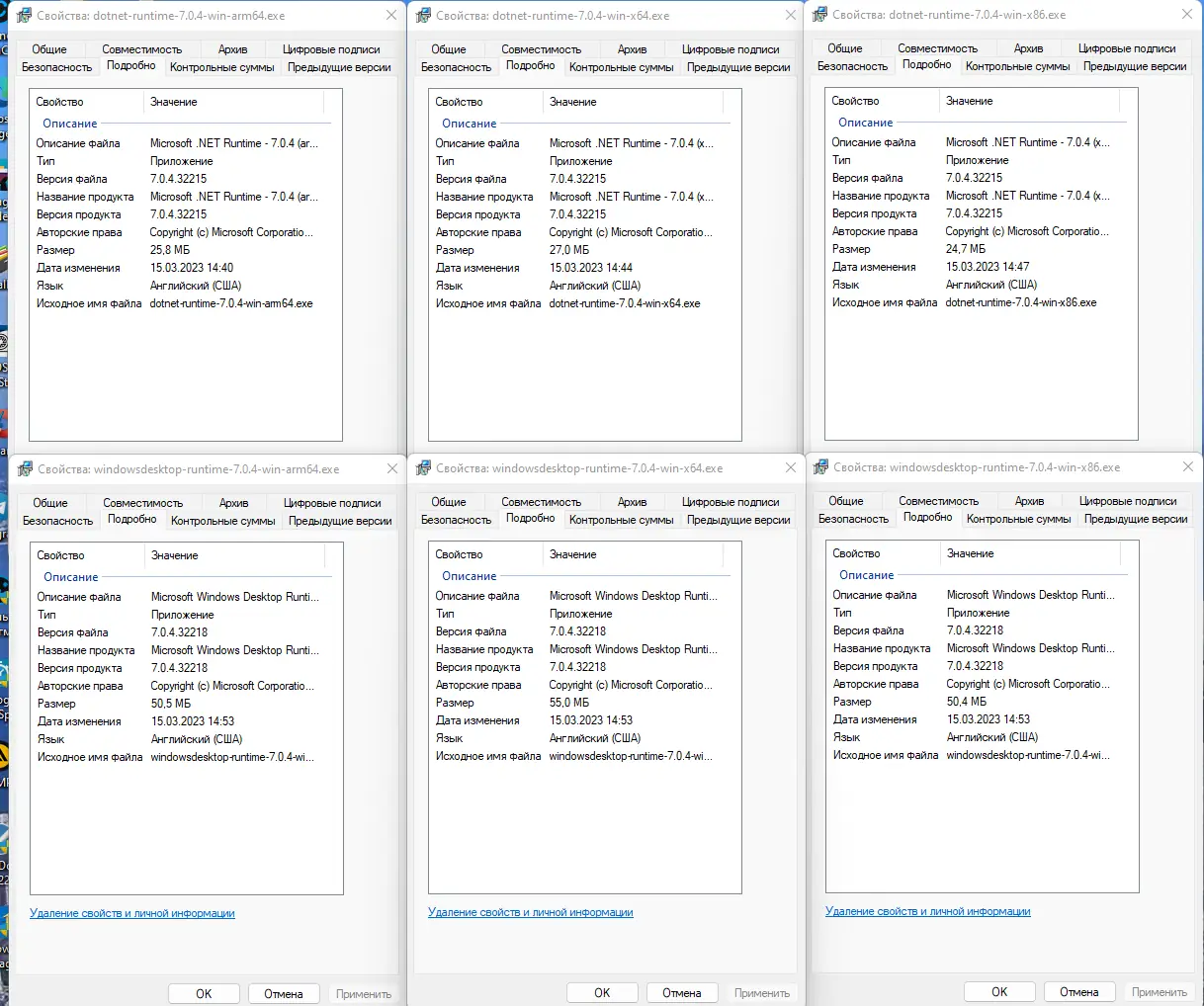Image resolution: width=1204 pixels, height=1006 pixels.
Task: Select Подробно tab in dotnet-runtime win-x64 window
Action: 531,65
